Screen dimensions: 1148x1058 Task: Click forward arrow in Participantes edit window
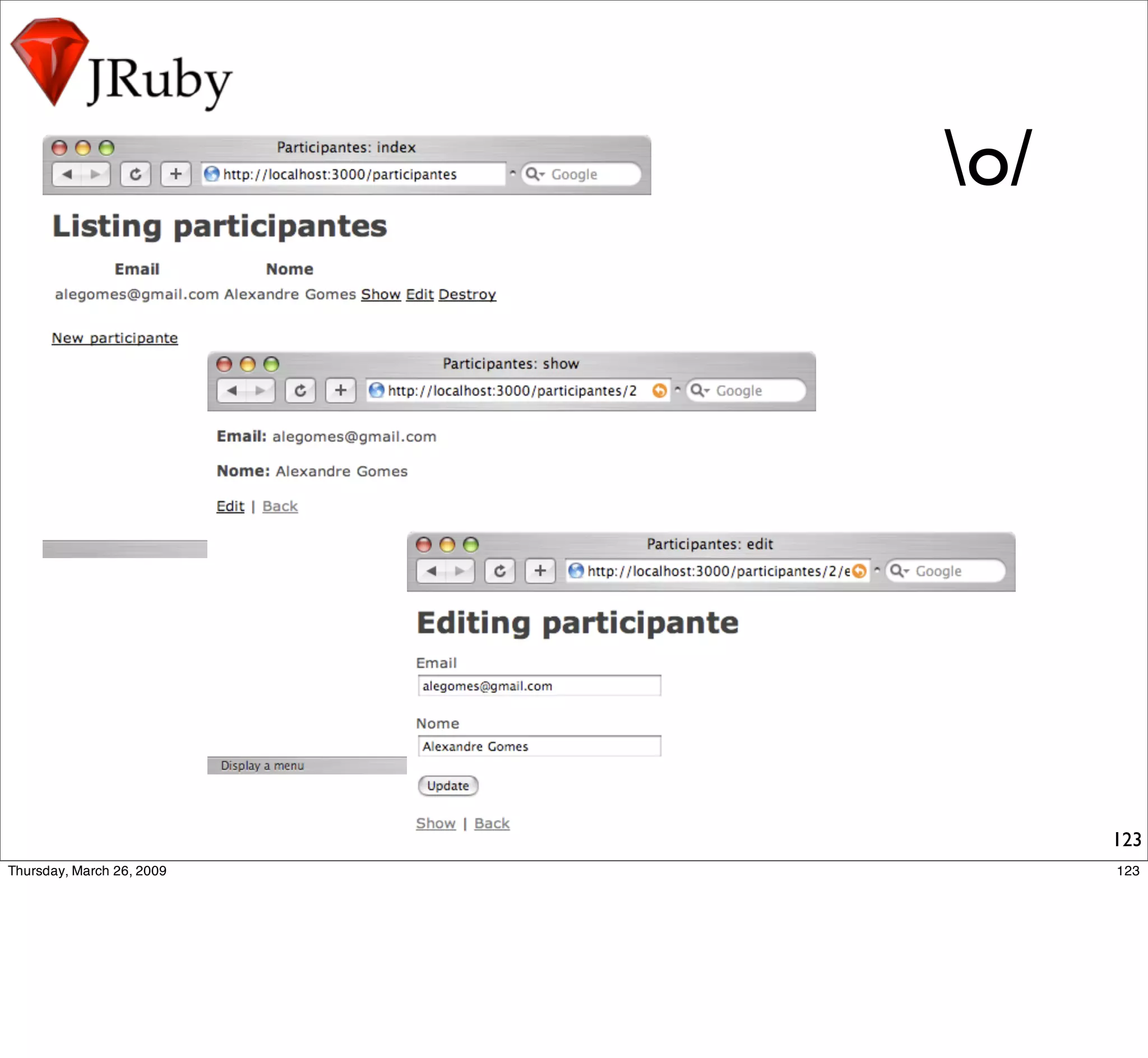coord(459,571)
